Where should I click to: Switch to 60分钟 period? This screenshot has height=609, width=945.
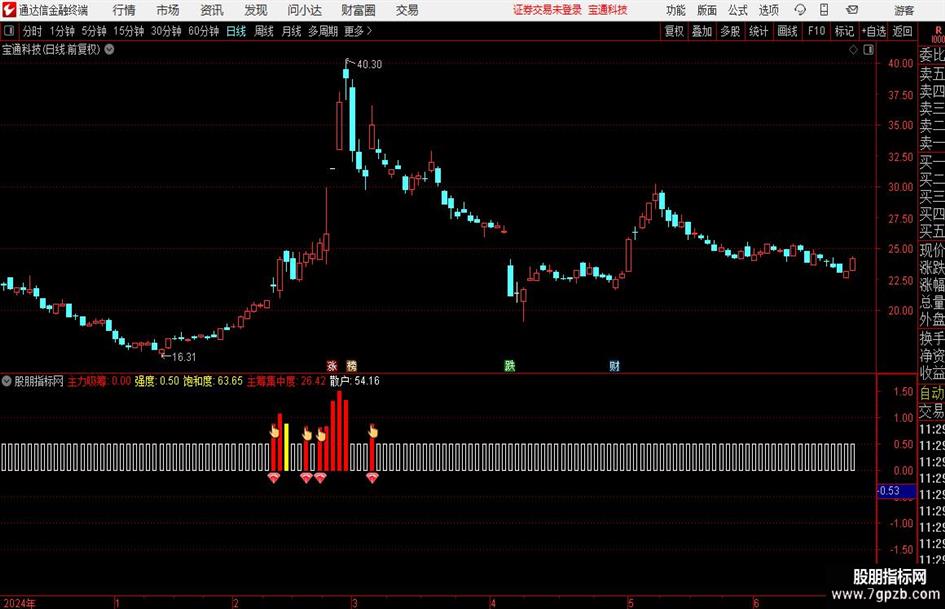pos(204,31)
